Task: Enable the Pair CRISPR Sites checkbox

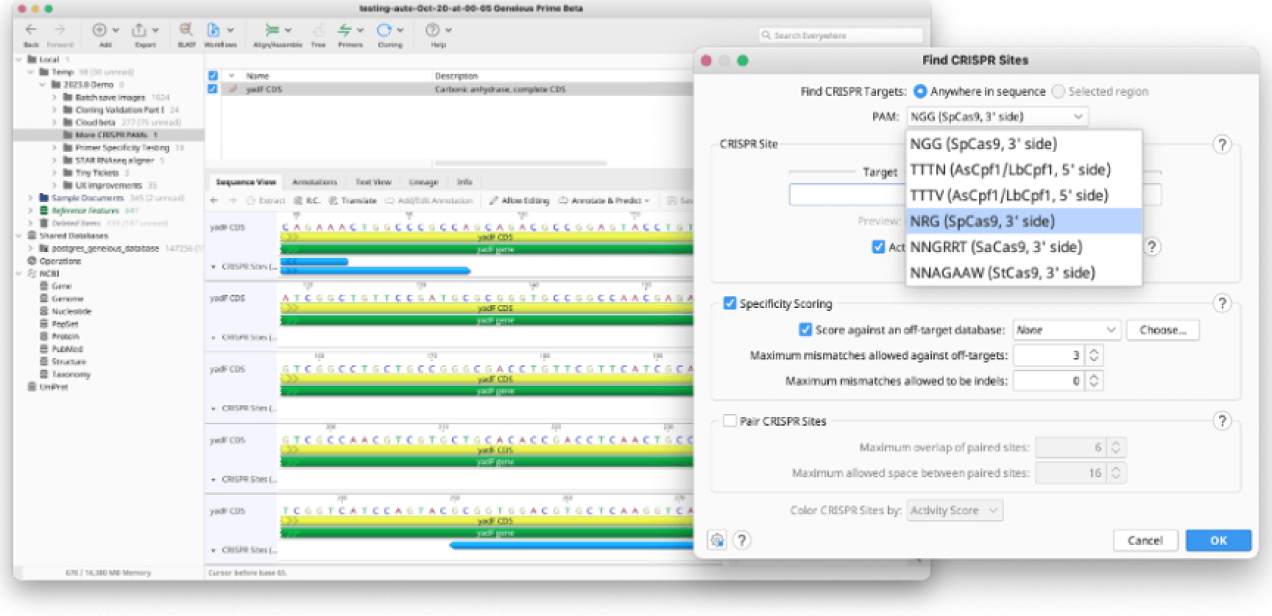Action: click(729, 421)
